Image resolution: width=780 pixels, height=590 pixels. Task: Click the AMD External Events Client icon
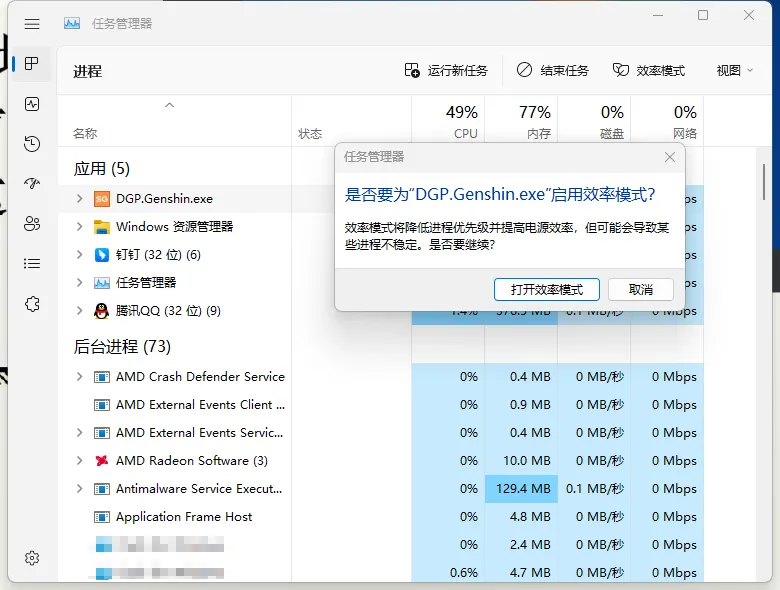(x=101, y=405)
